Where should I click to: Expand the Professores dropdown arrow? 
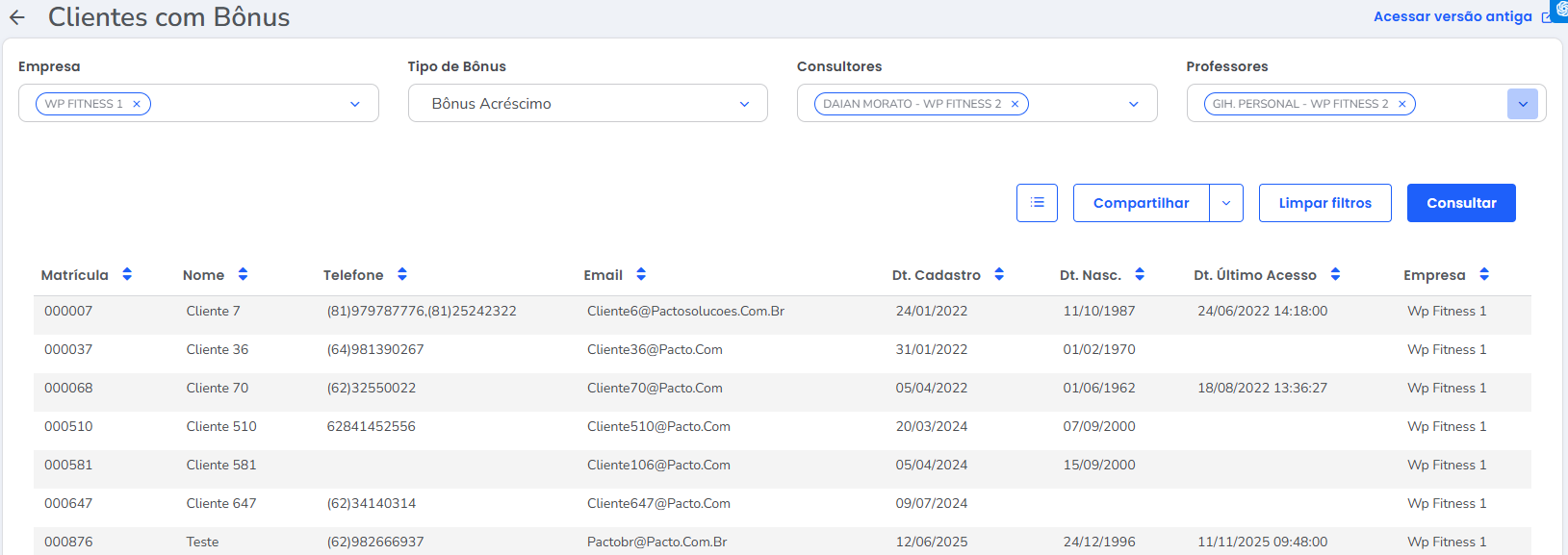(1522, 104)
